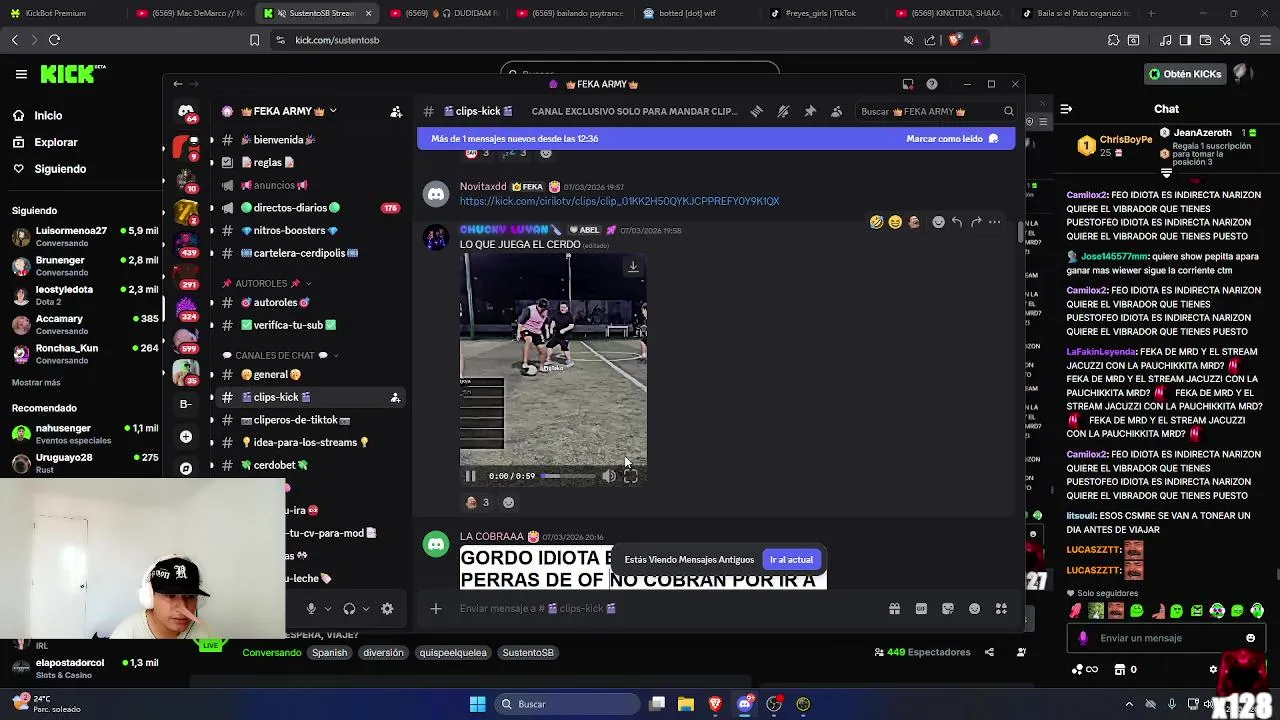
Task: Add reaction to Chucky Luvan message
Action: (x=938, y=222)
